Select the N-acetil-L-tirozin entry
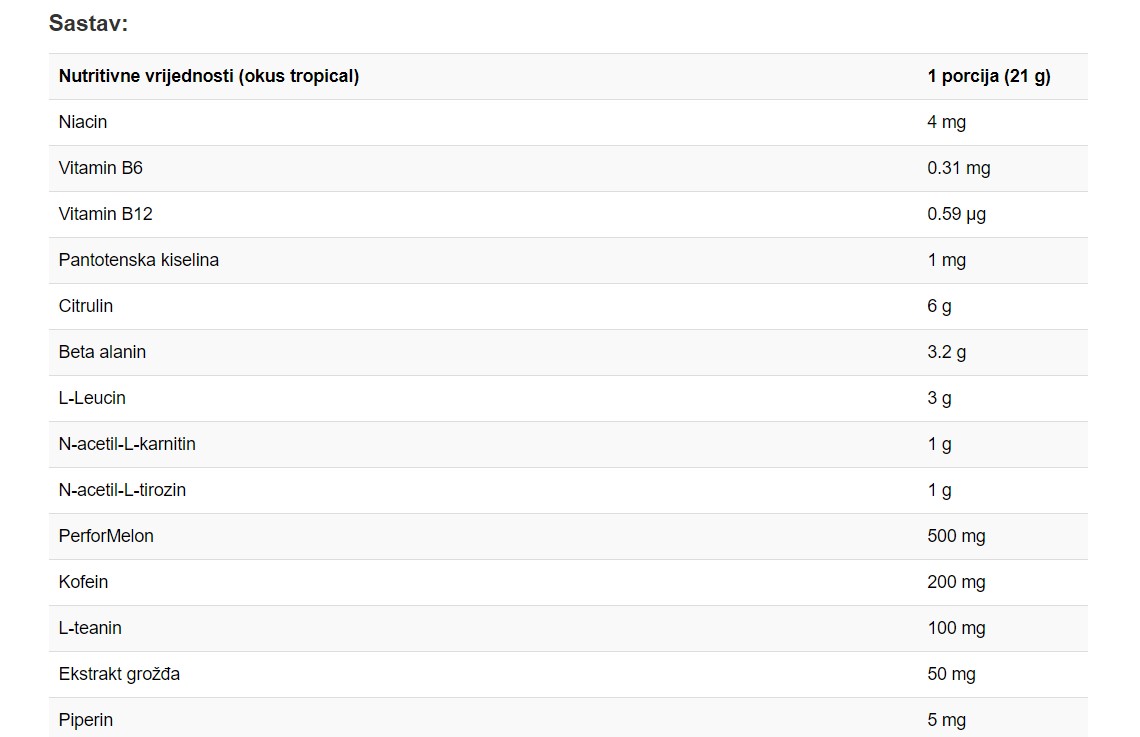Viewport: 1140px width, 737px height. 122,490
